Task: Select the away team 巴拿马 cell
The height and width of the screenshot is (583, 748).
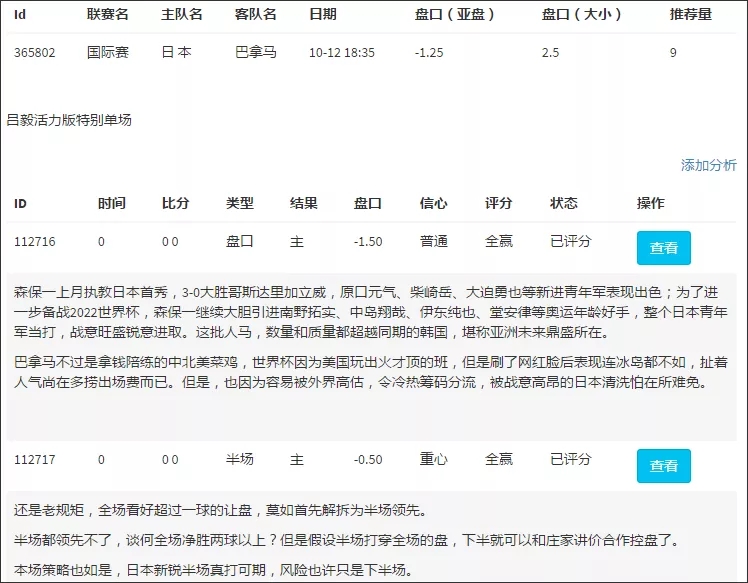Action: (x=256, y=52)
